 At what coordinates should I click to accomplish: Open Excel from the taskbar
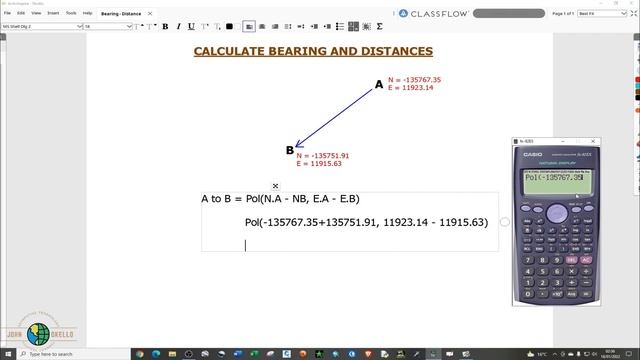pyautogui.click(x=254, y=354)
